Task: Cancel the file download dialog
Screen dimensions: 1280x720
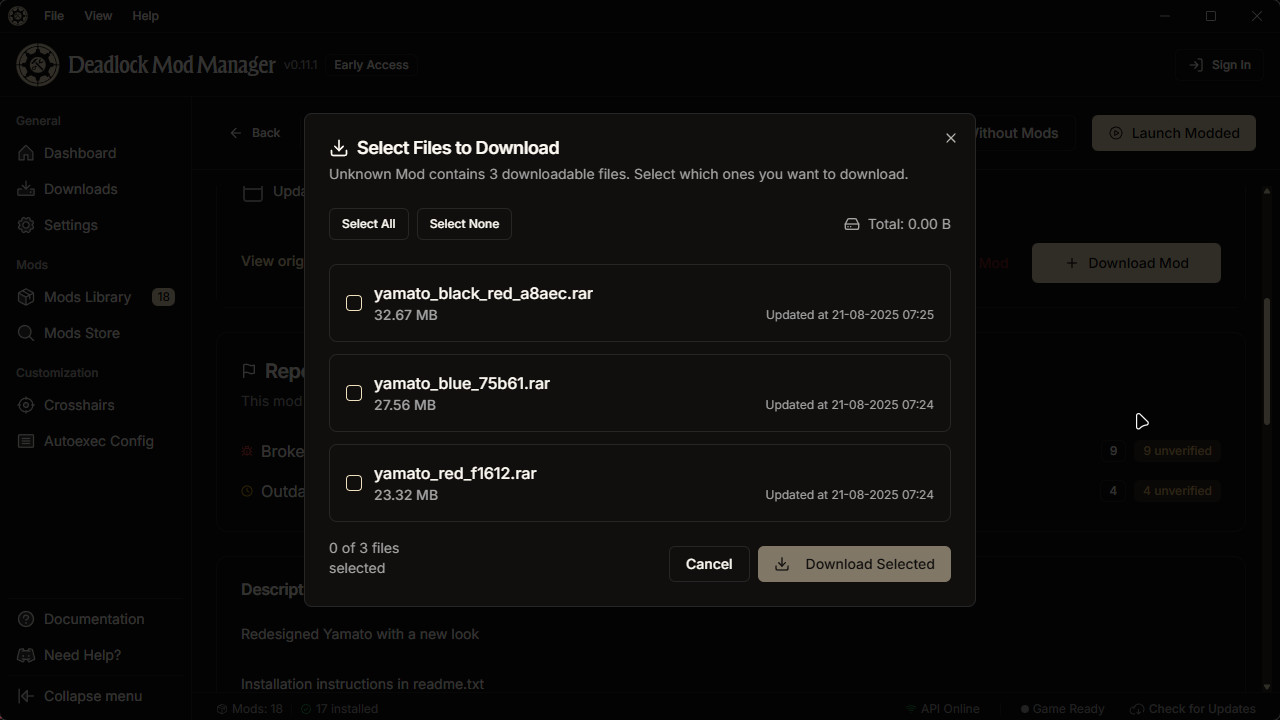Action: (x=709, y=564)
